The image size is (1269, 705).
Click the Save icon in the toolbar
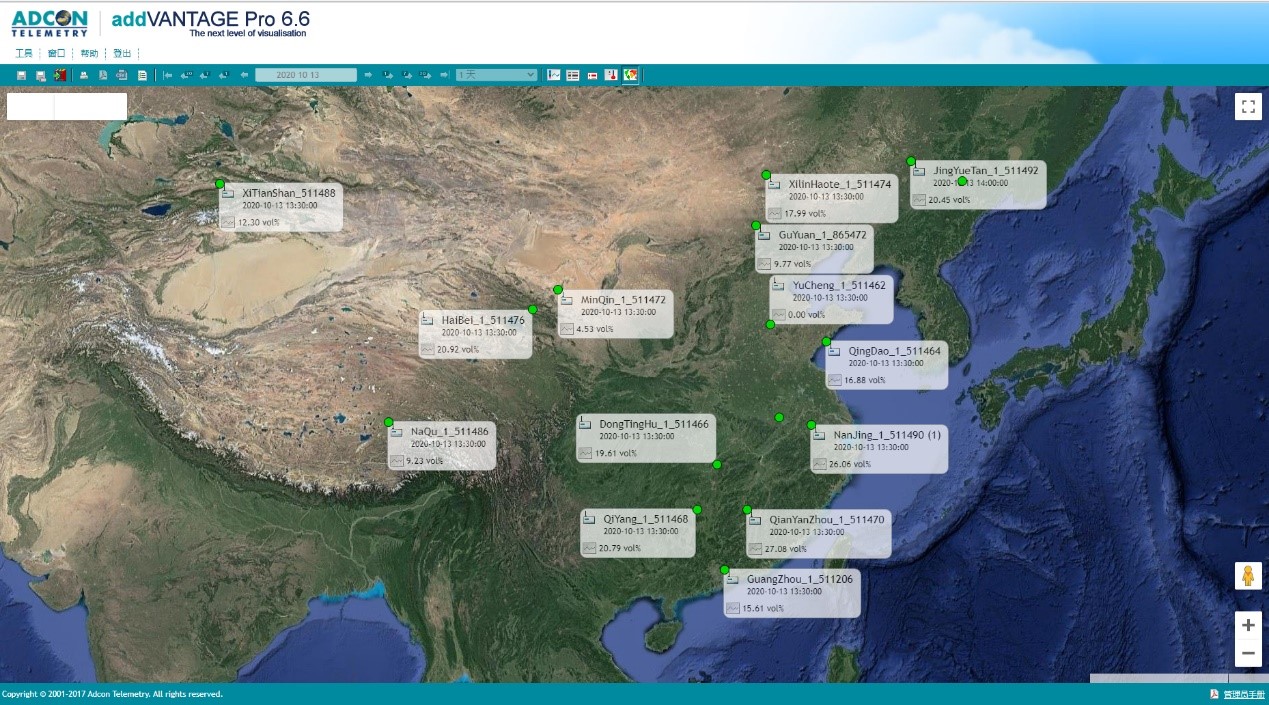pos(22,75)
